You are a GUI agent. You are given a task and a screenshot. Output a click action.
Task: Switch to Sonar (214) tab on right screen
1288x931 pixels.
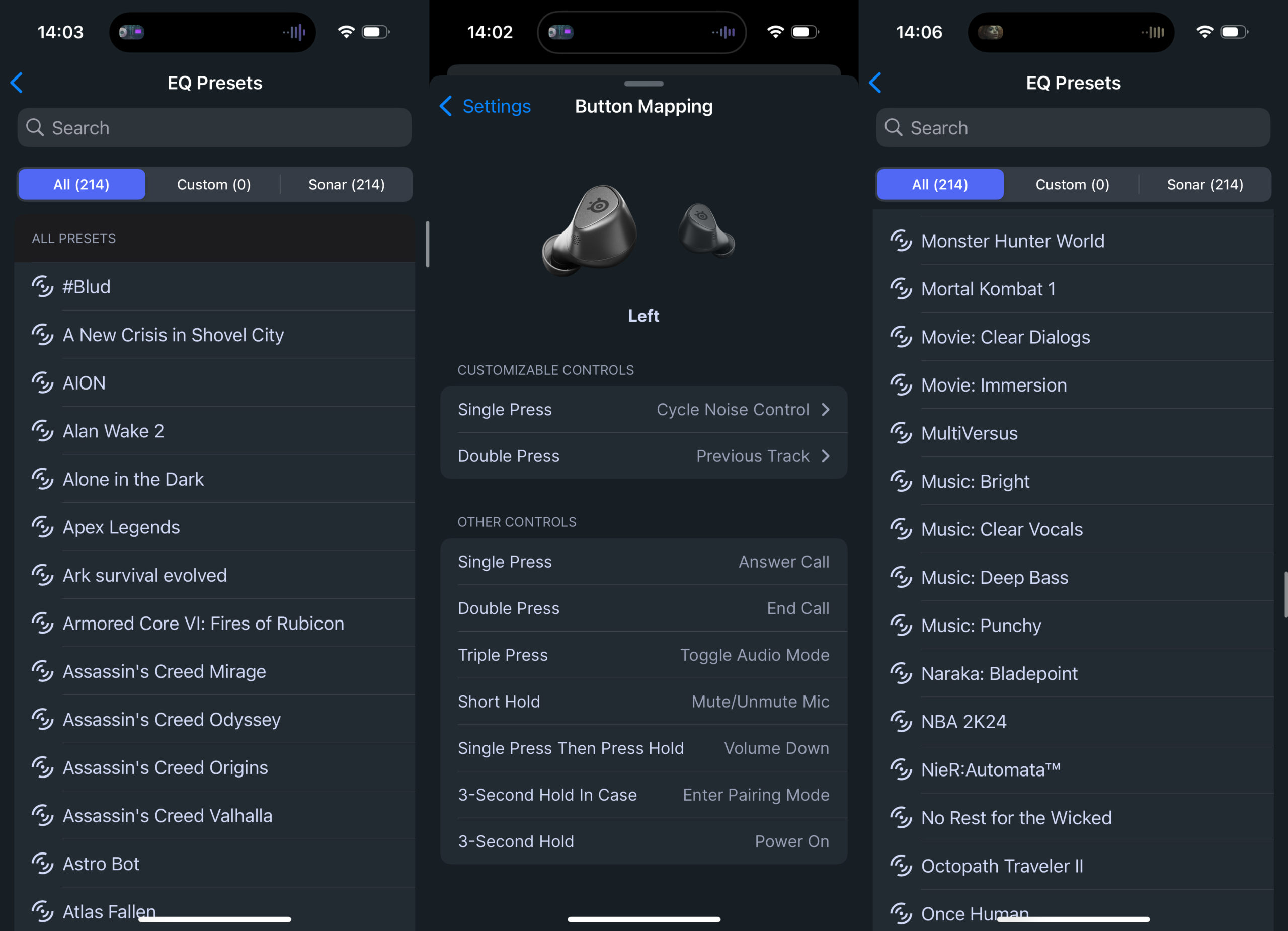1205,185
